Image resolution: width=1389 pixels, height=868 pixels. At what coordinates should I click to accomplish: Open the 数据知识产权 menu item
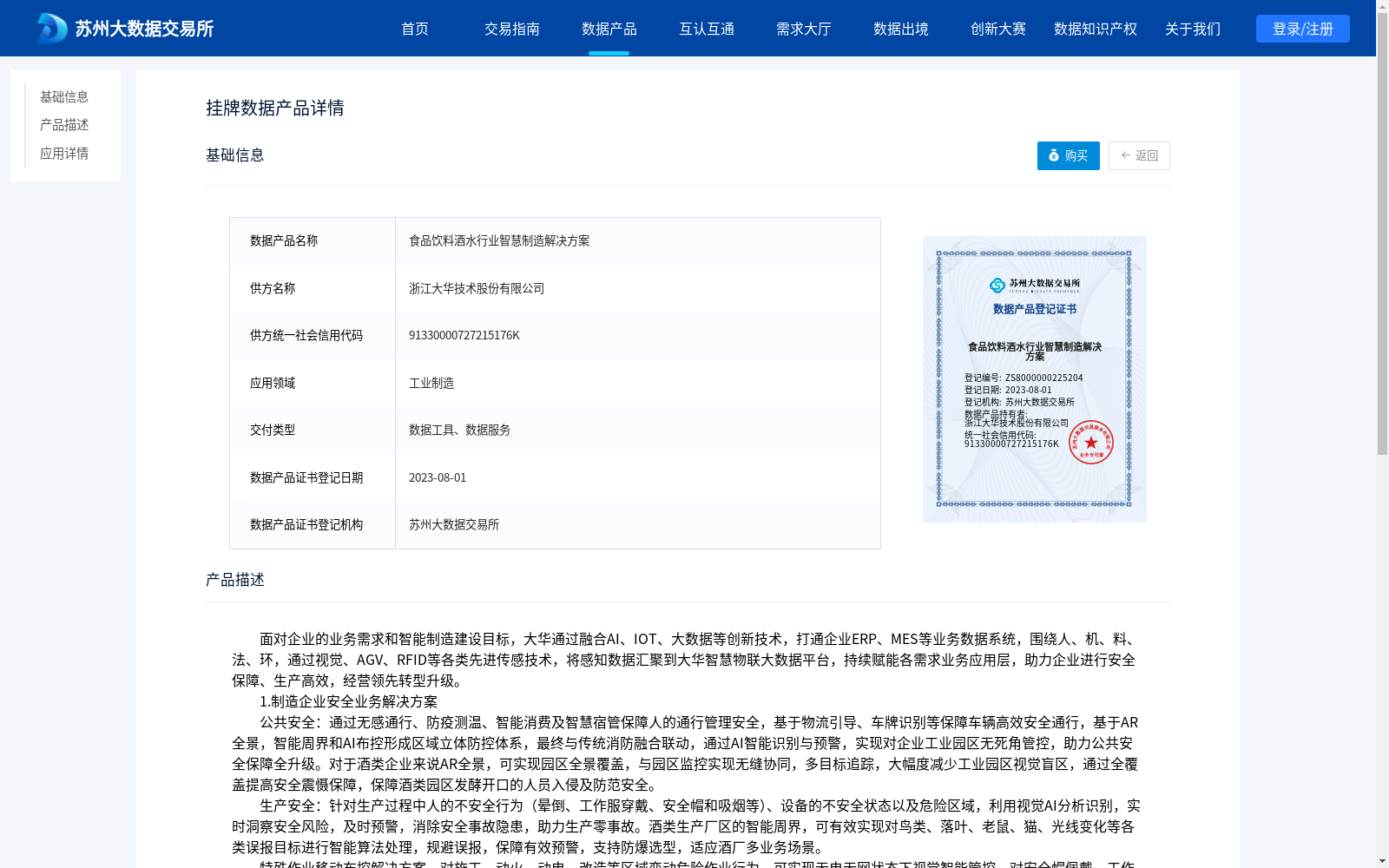coord(1096,29)
